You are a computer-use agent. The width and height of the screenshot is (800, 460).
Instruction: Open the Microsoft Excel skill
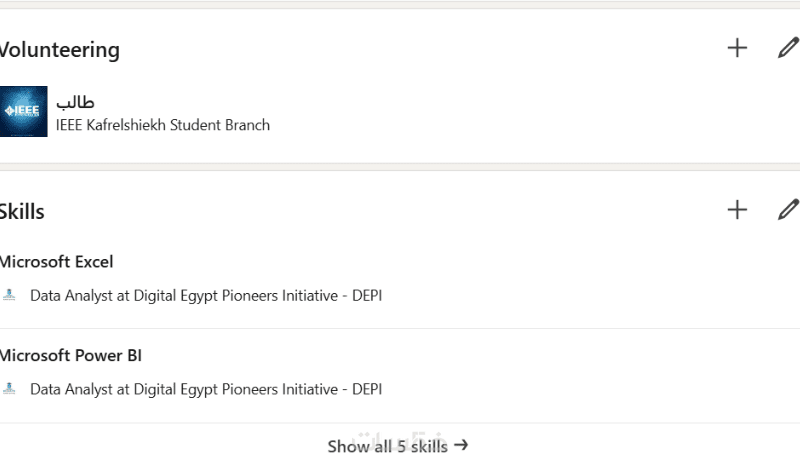point(56,262)
